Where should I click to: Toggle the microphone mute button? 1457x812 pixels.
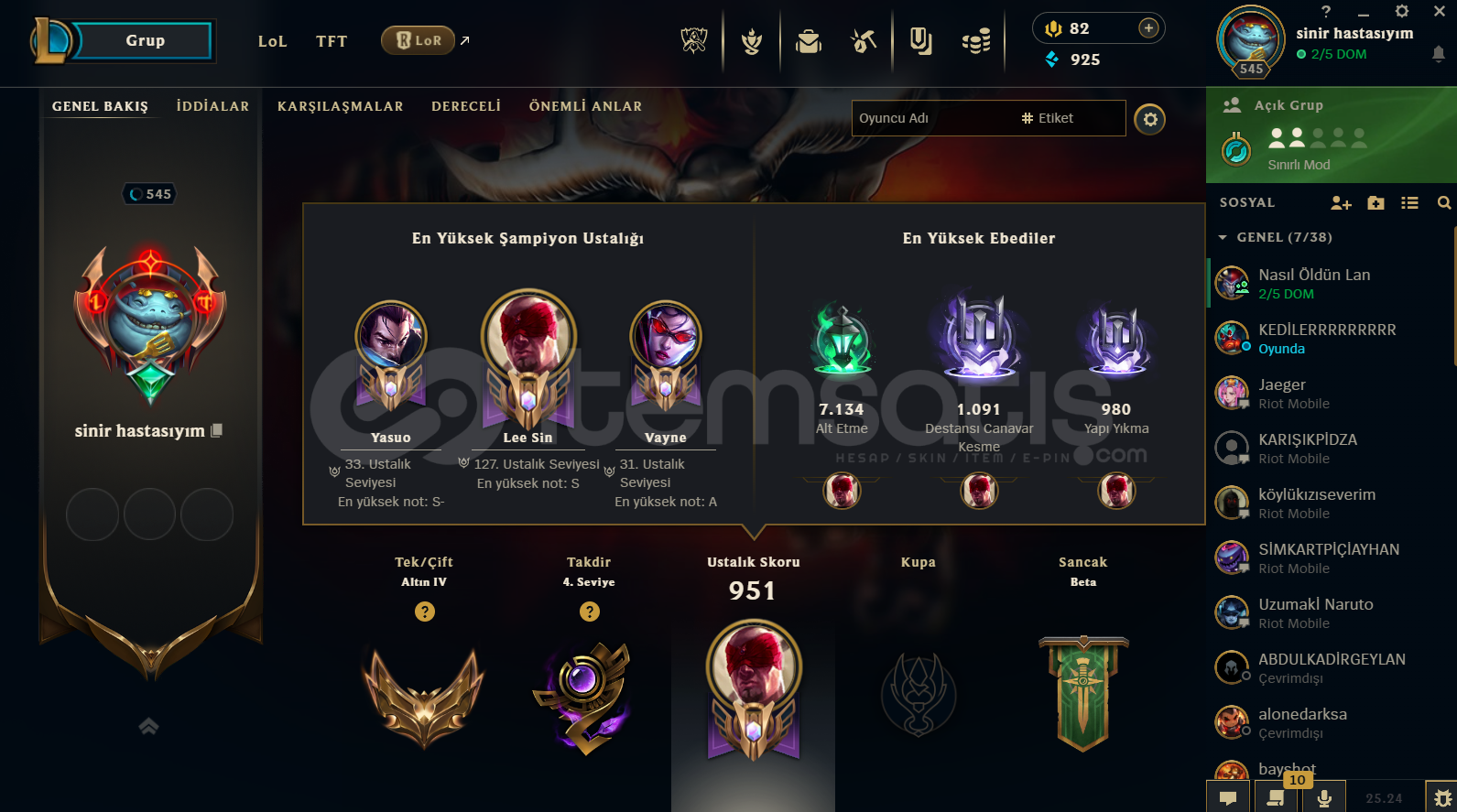point(1323,796)
